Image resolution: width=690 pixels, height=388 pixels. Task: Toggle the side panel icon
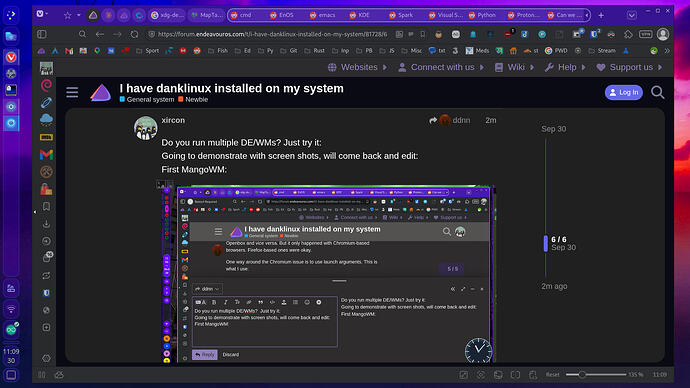(42, 34)
